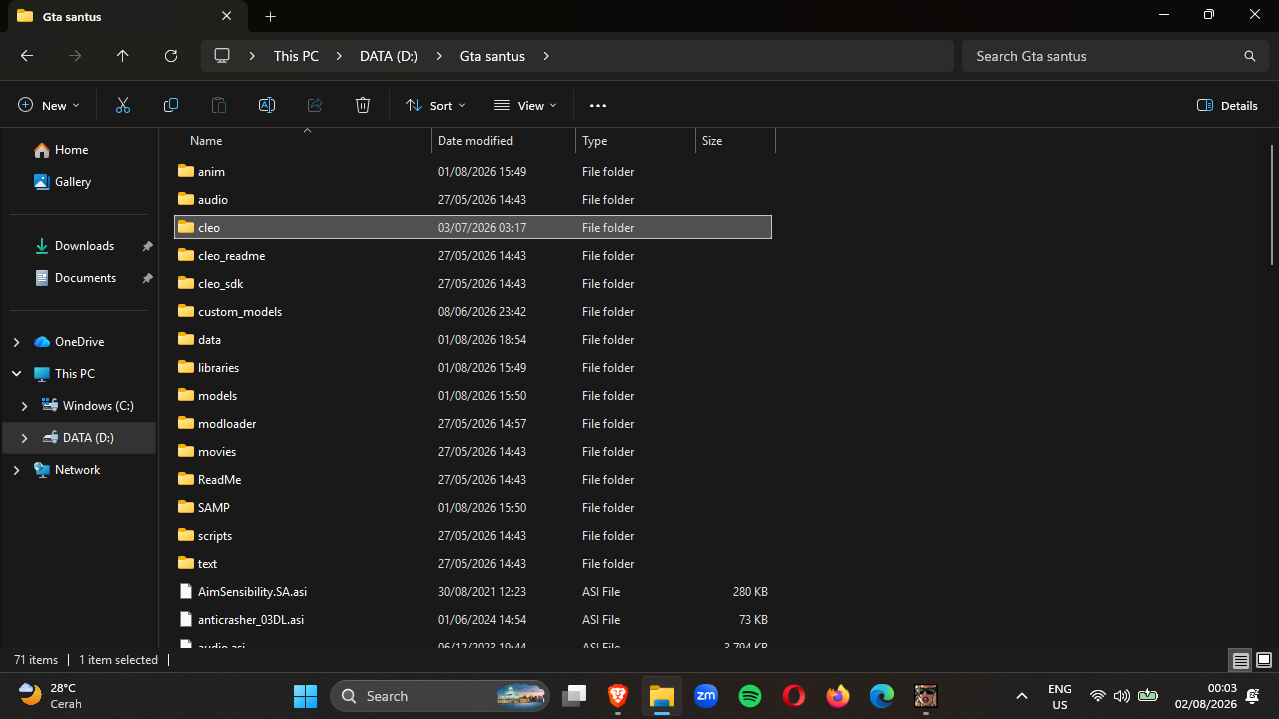1279x719 pixels.
Task: Click DATA (D:) in address breadcrumb
Action: tap(389, 56)
